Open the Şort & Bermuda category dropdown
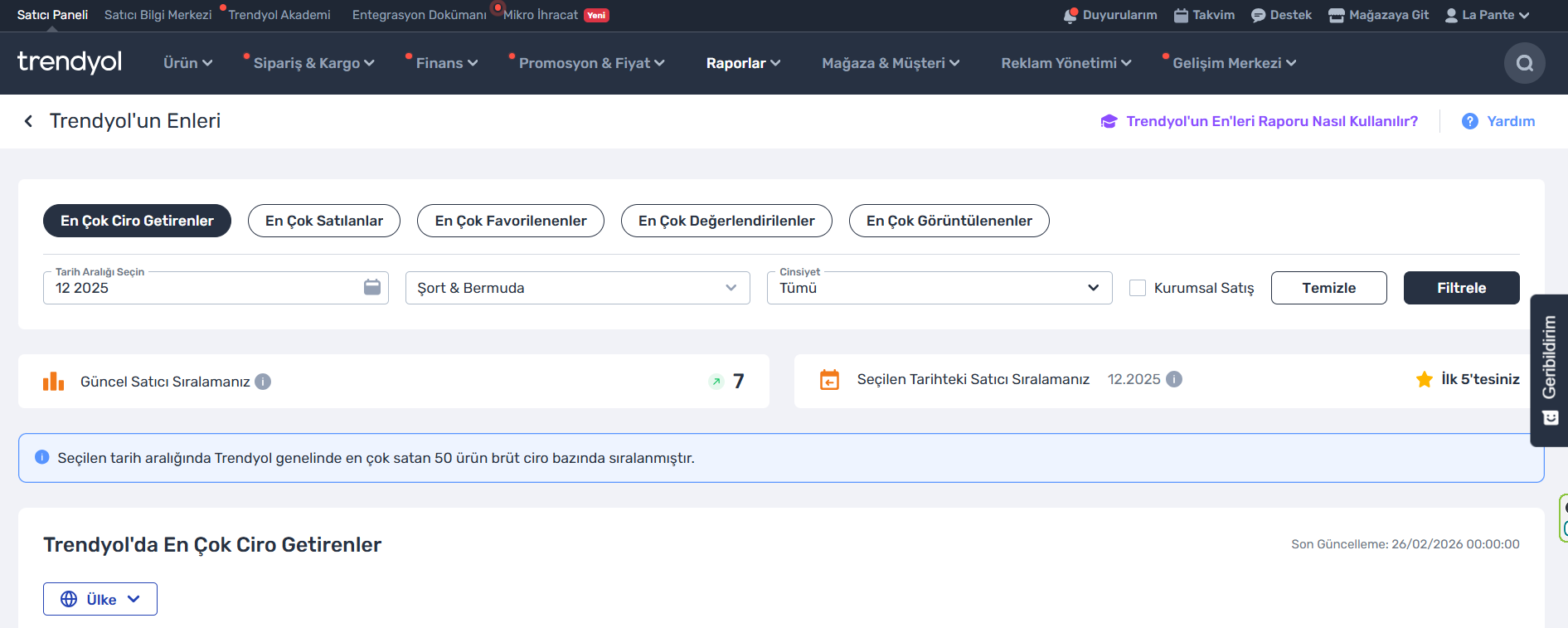The width and height of the screenshot is (1568, 628). pyautogui.click(x=578, y=288)
